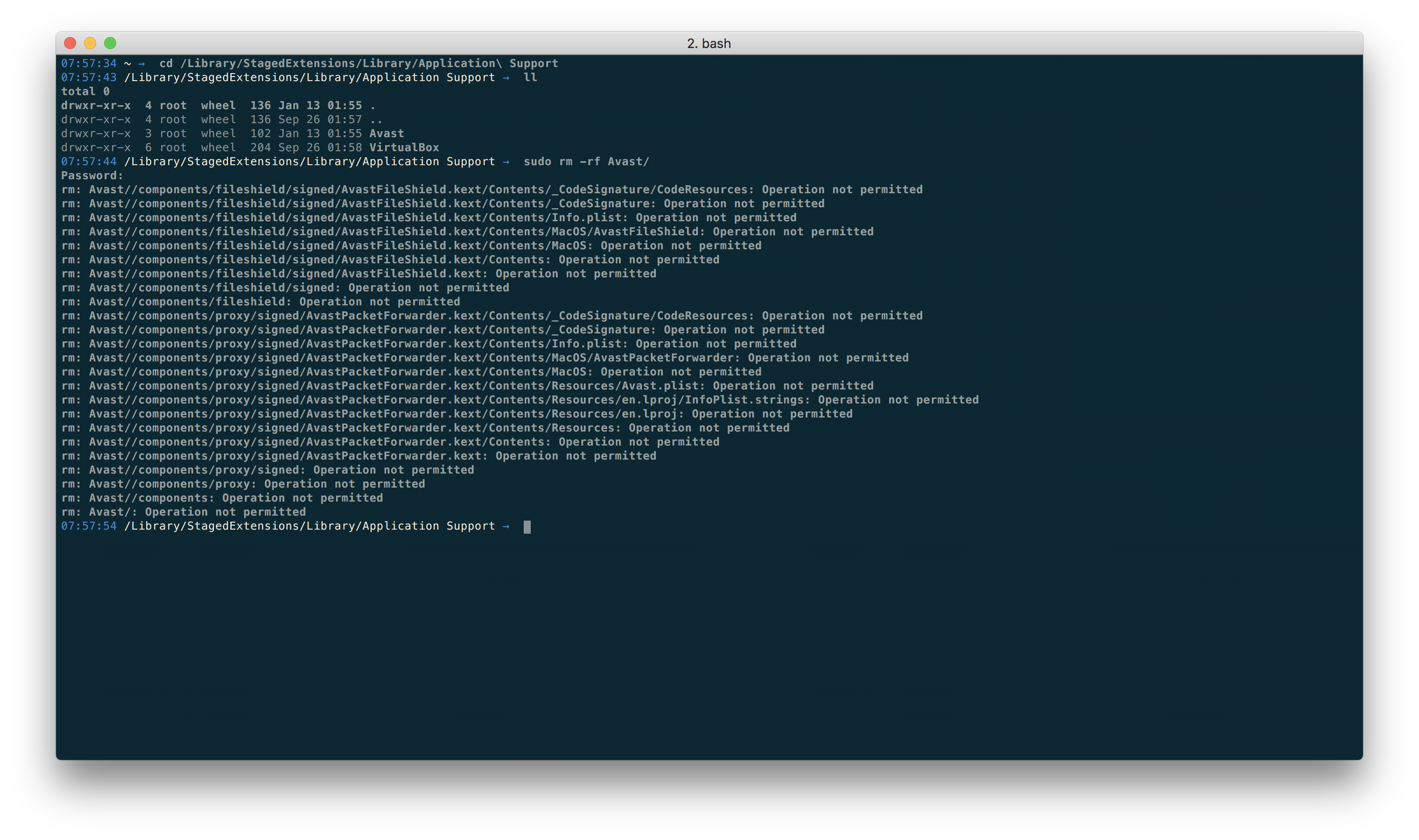Click the 07:57:54 timestamp on last prompt
This screenshot has height=840, width=1419.
click(88, 527)
